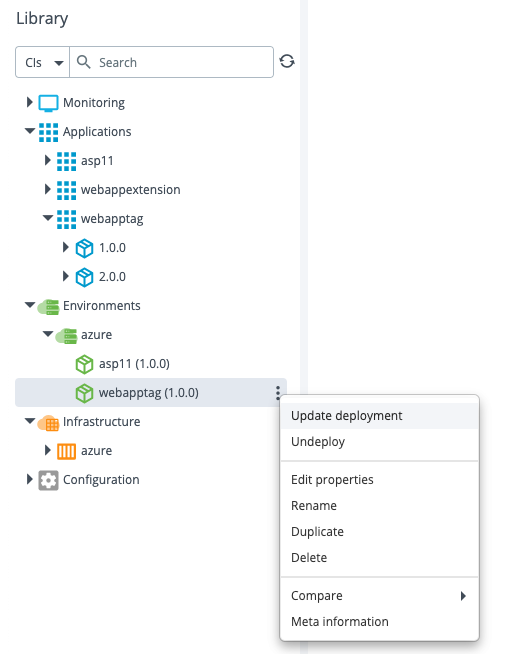Viewport: 510px width, 654px height.
Task: Click the Applications grid icon
Action: [48, 132]
